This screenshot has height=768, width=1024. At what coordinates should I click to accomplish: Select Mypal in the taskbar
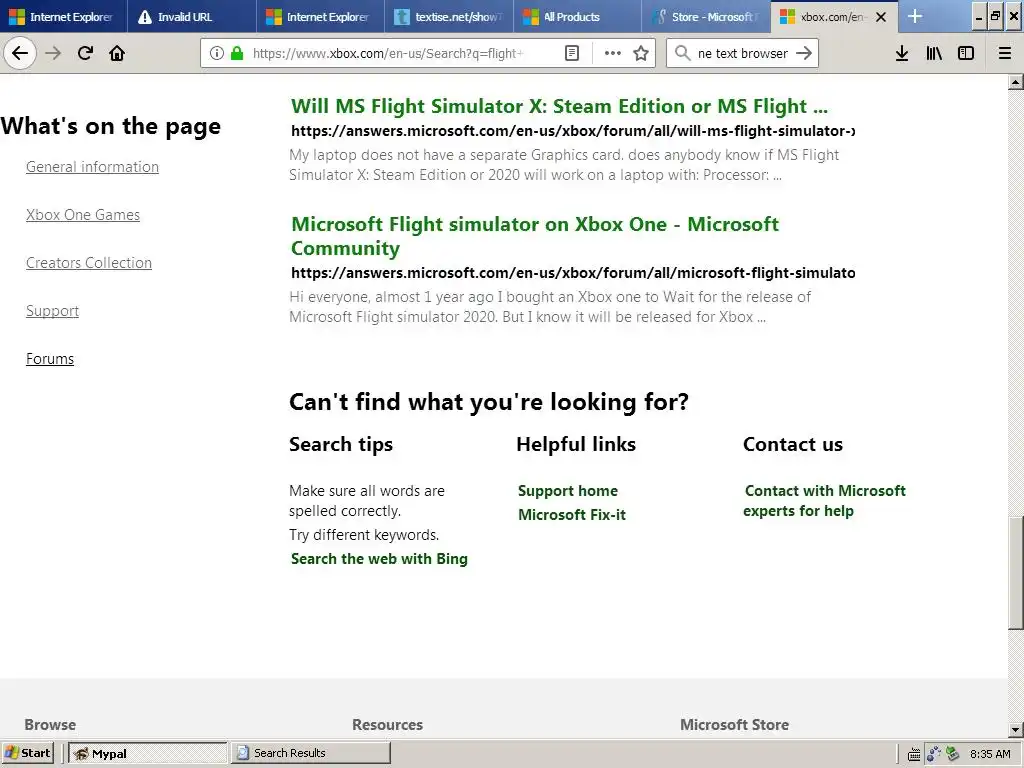coord(148,753)
